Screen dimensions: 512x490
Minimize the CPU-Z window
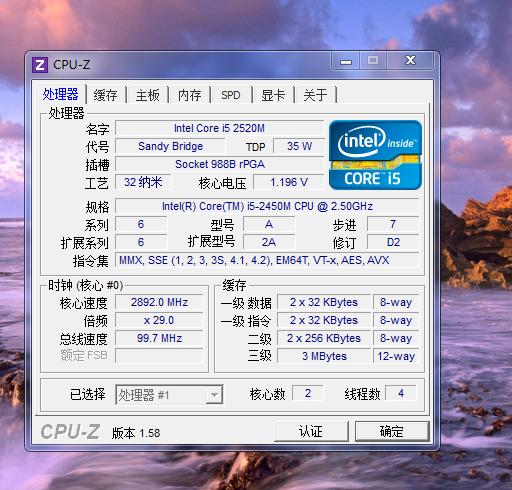[346, 61]
